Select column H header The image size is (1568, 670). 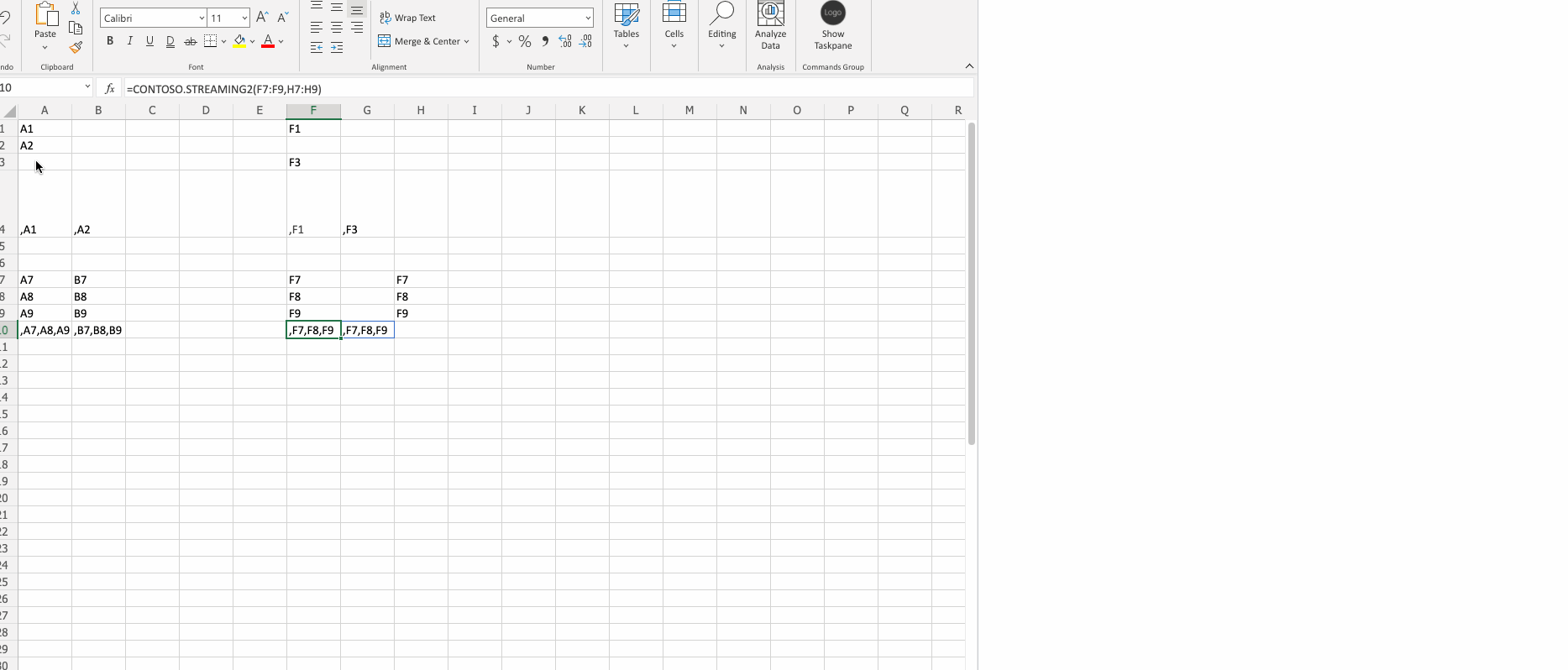pos(421,111)
